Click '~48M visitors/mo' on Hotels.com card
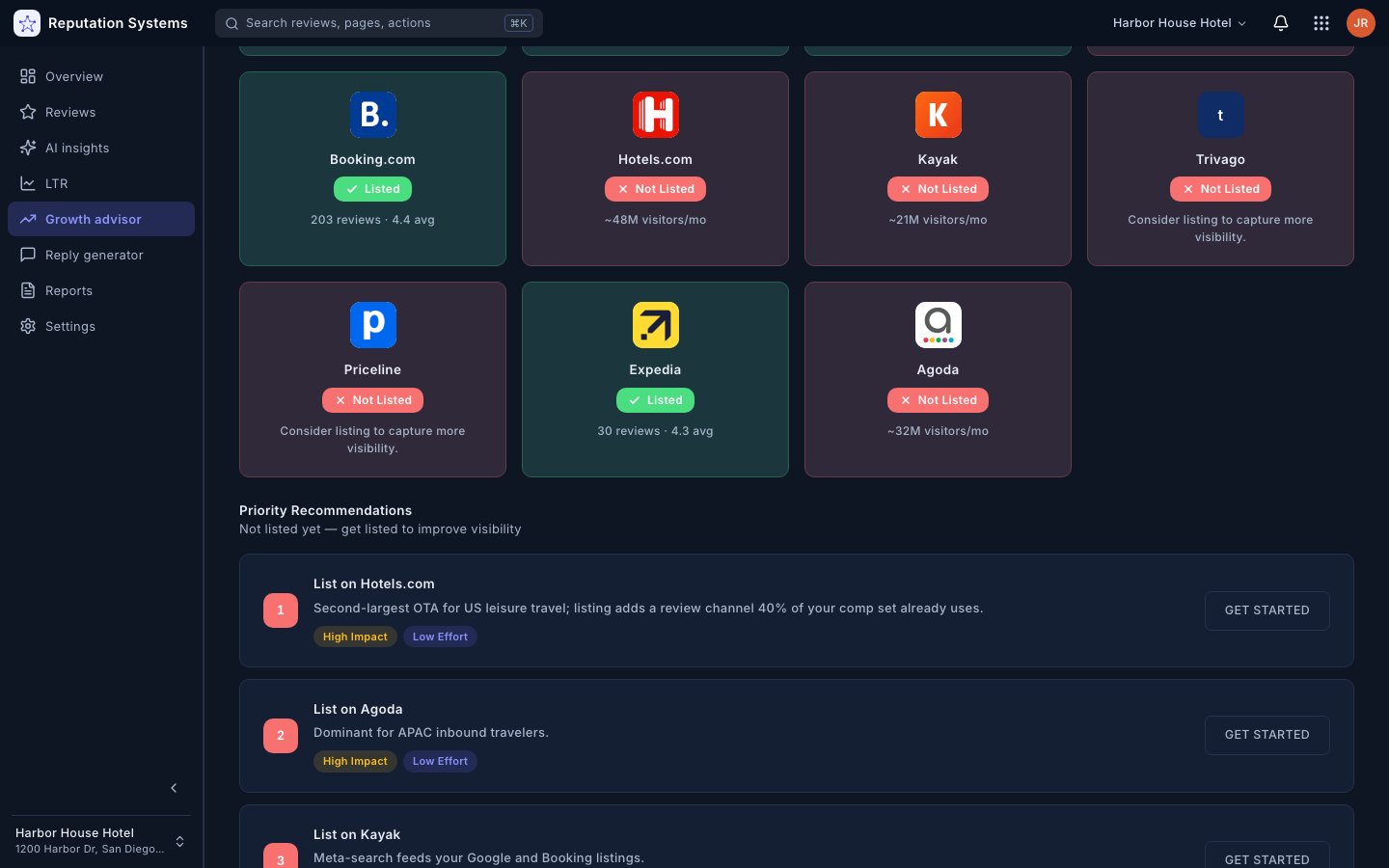This screenshot has width=1389, height=868. pyautogui.click(x=656, y=220)
